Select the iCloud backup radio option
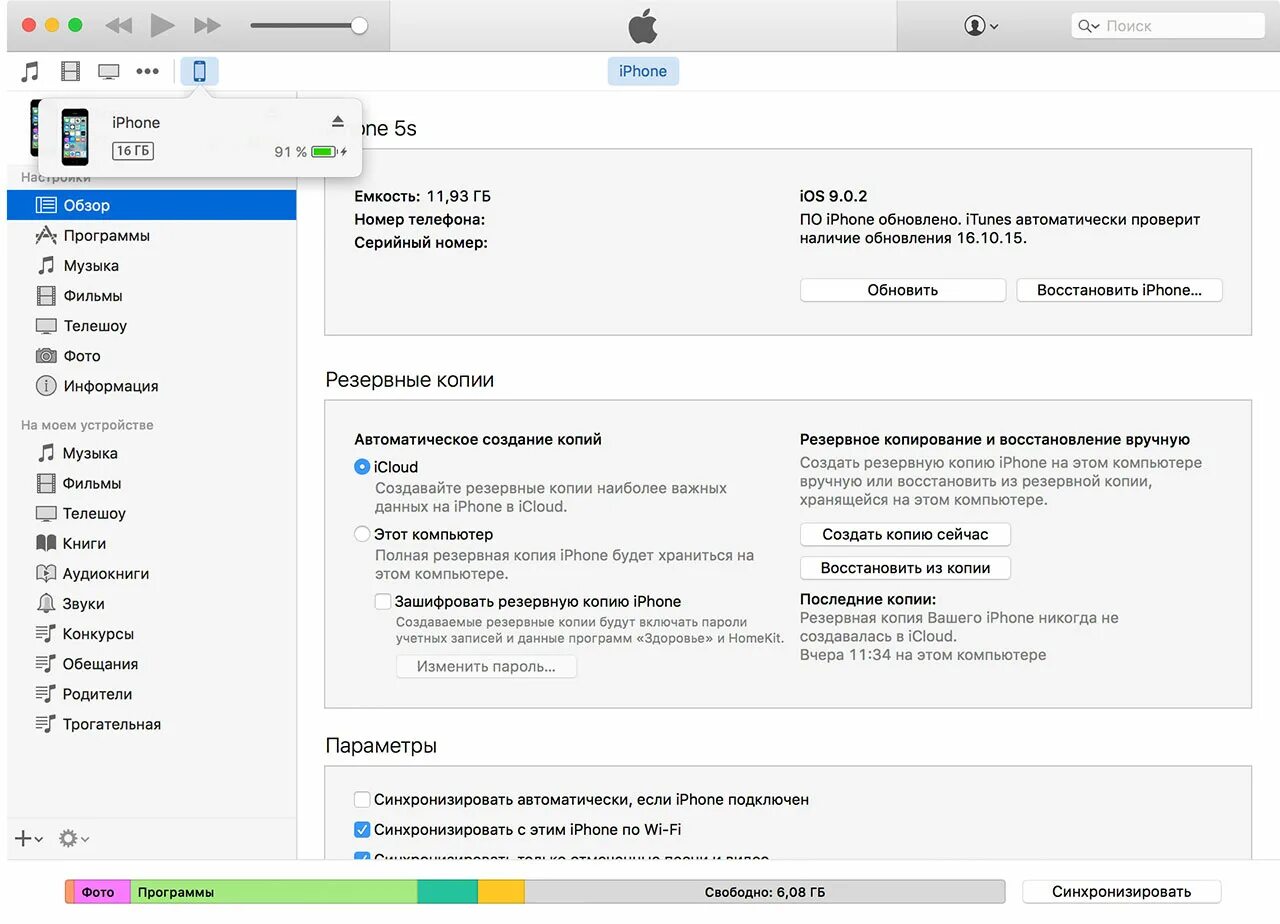This screenshot has width=1280, height=924. pos(362,467)
